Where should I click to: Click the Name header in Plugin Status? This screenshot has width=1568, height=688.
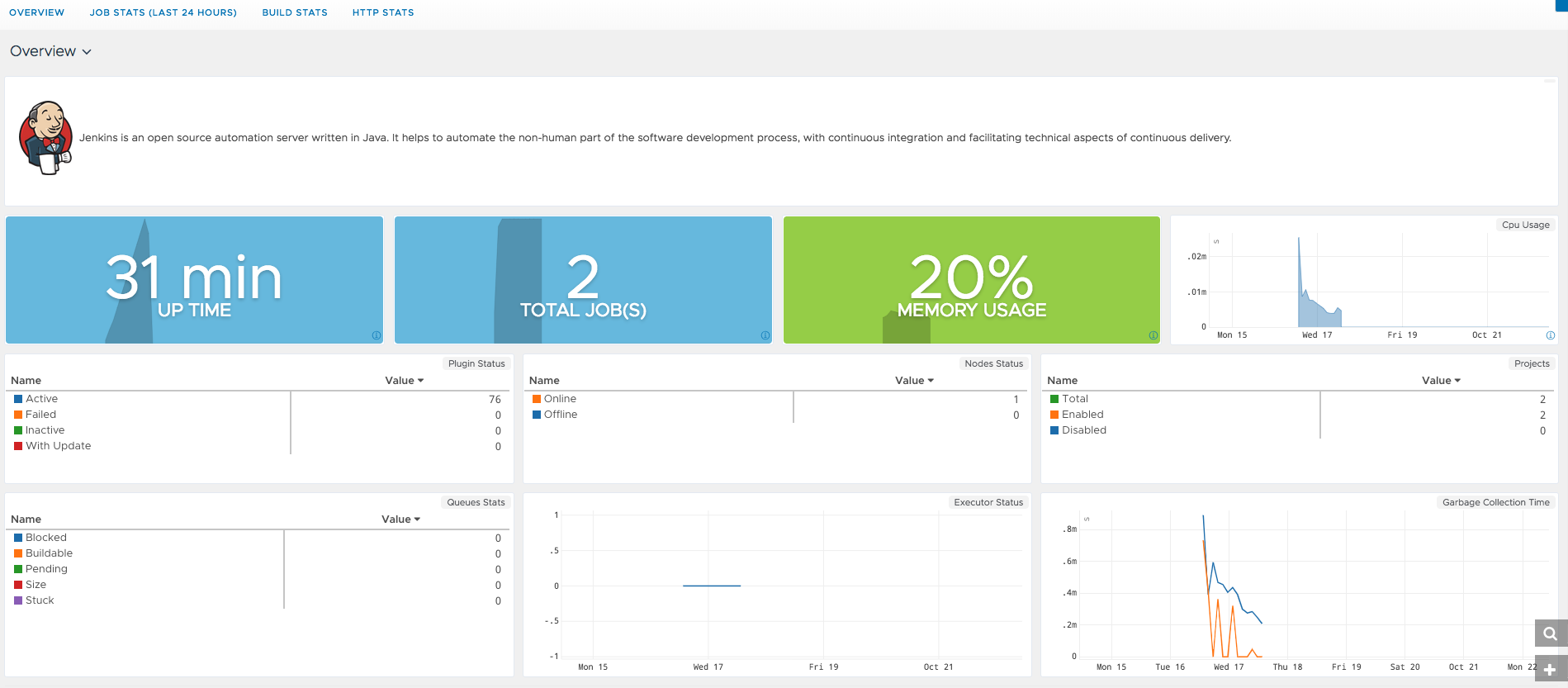[26, 381]
